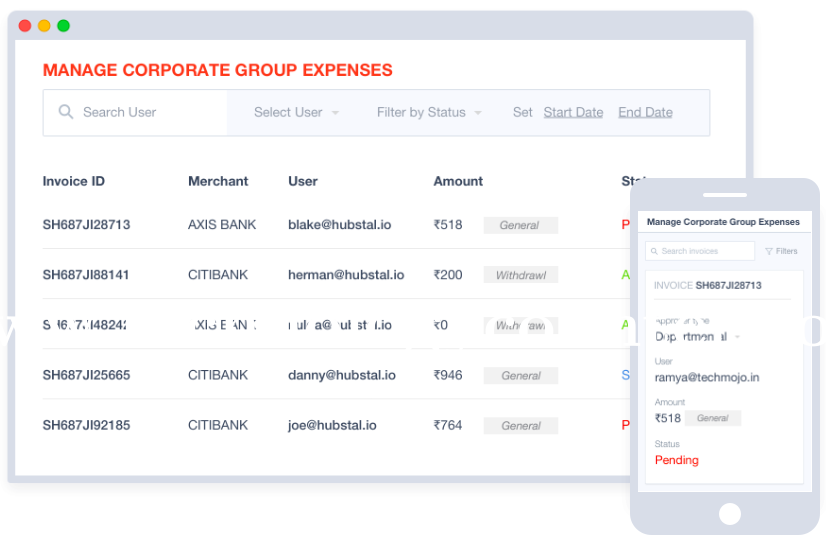This screenshot has height=543, width=826.
Task: Click INVOICE SH687JI28713 on the phone card
Action: (707, 285)
